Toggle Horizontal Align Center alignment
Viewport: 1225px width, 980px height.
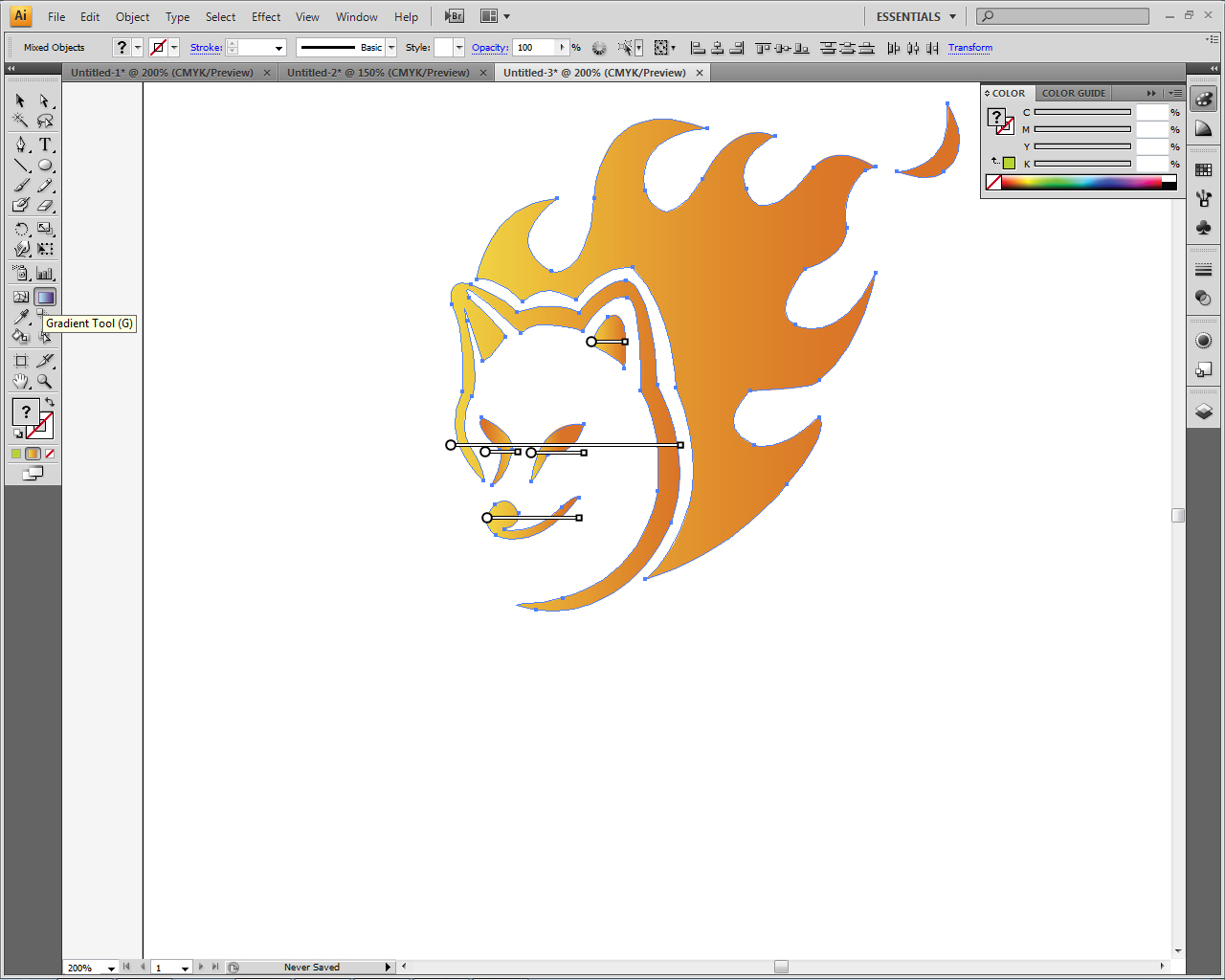(717, 47)
